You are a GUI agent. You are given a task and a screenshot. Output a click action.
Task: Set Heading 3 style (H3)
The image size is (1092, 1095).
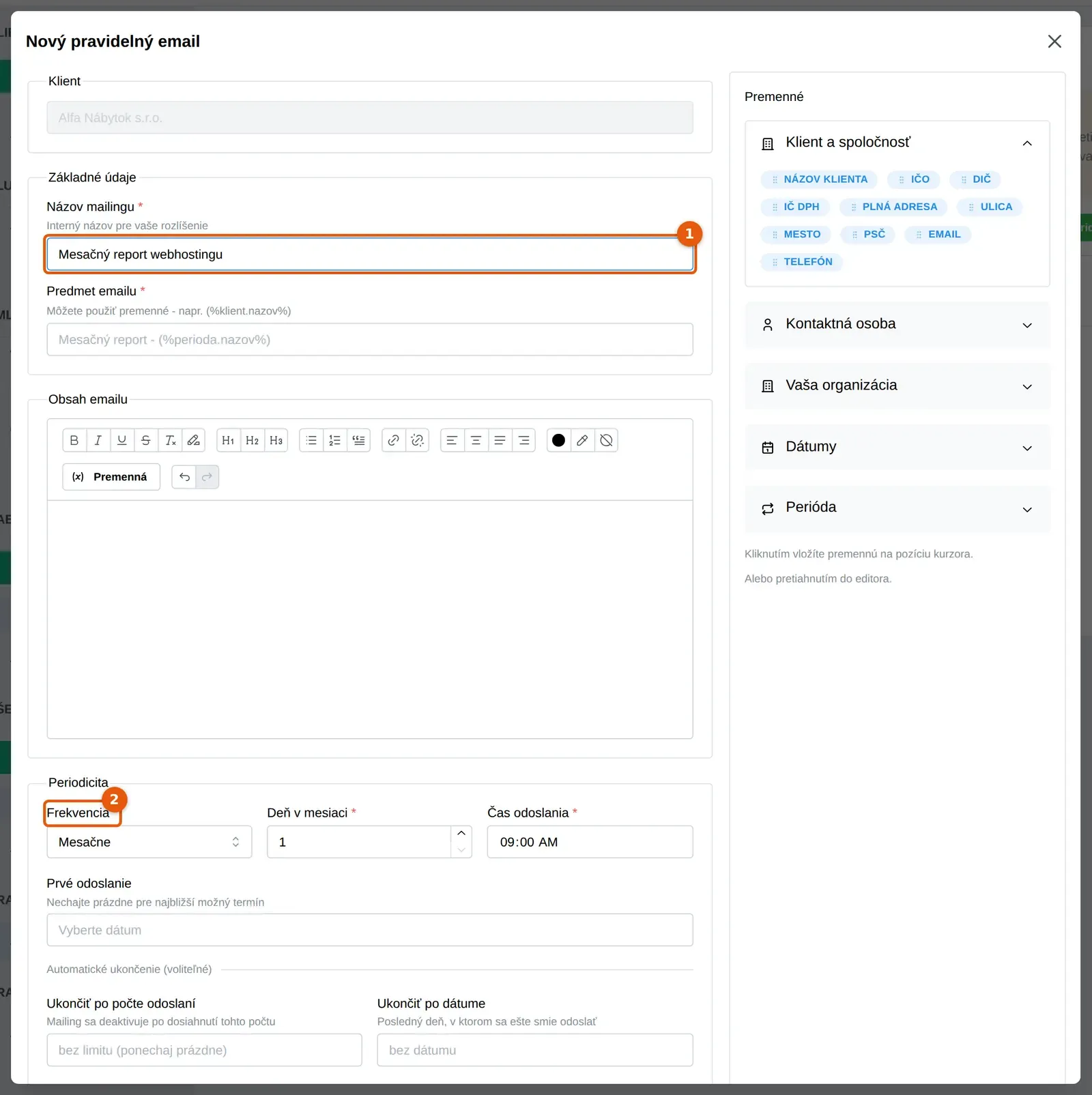click(276, 441)
